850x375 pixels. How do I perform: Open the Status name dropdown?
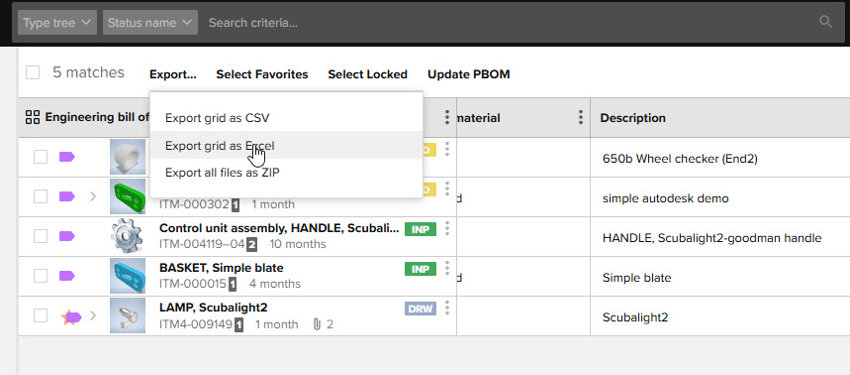coord(150,23)
